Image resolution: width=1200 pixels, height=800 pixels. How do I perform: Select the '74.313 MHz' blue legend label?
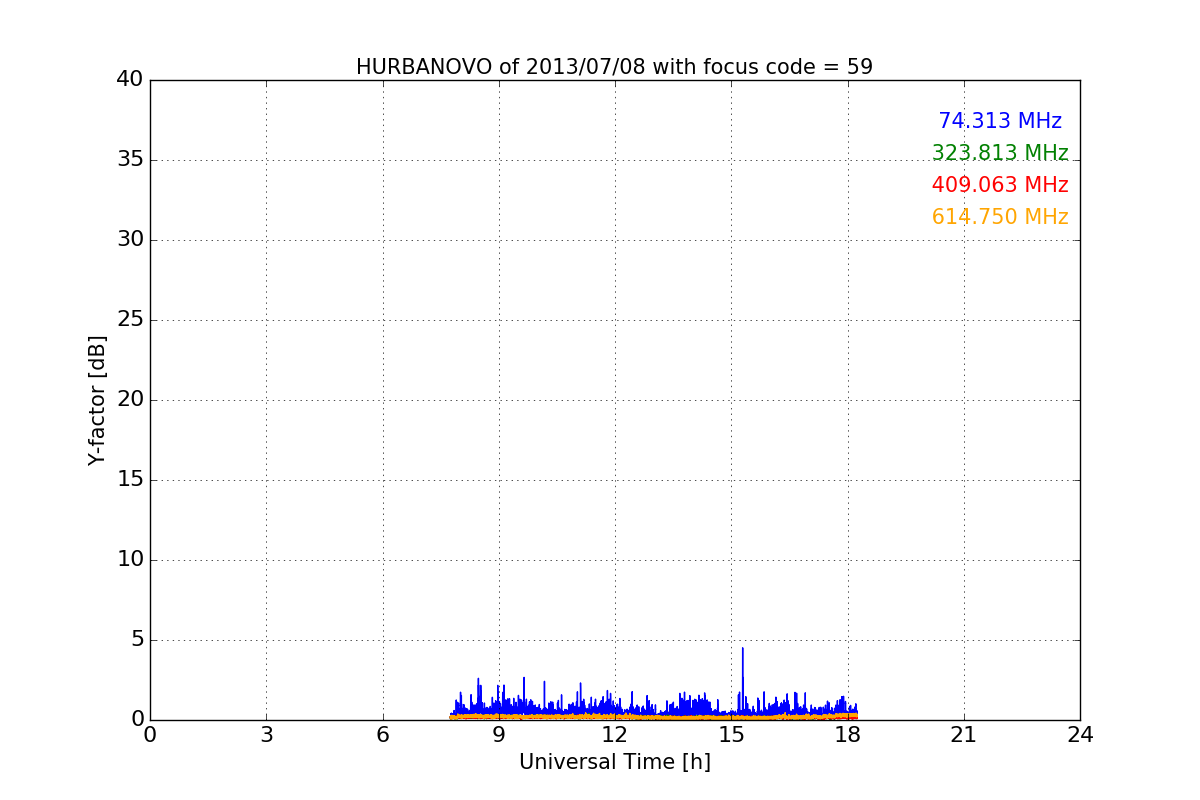[1000, 121]
